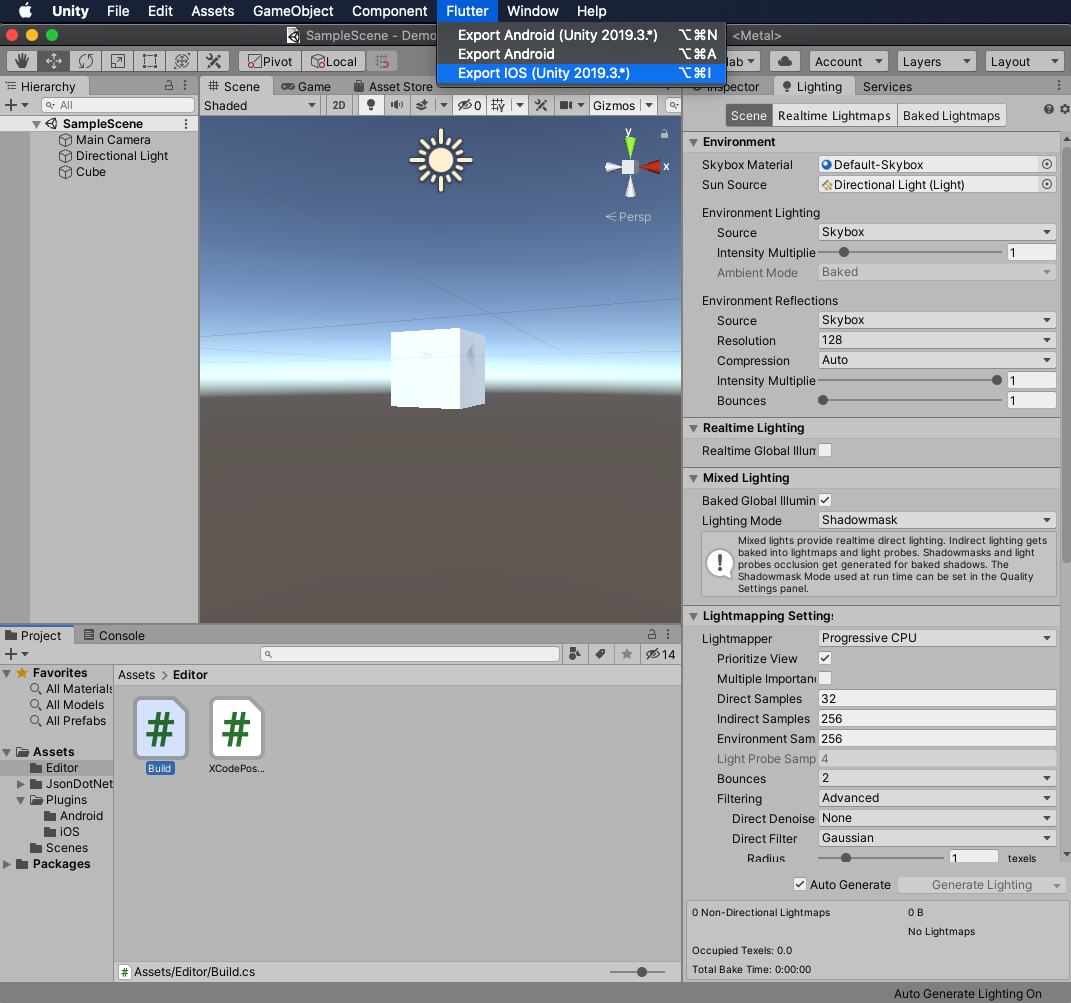Select the Scale tool
This screenshot has width=1071, height=1003.
click(x=117, y=61)
